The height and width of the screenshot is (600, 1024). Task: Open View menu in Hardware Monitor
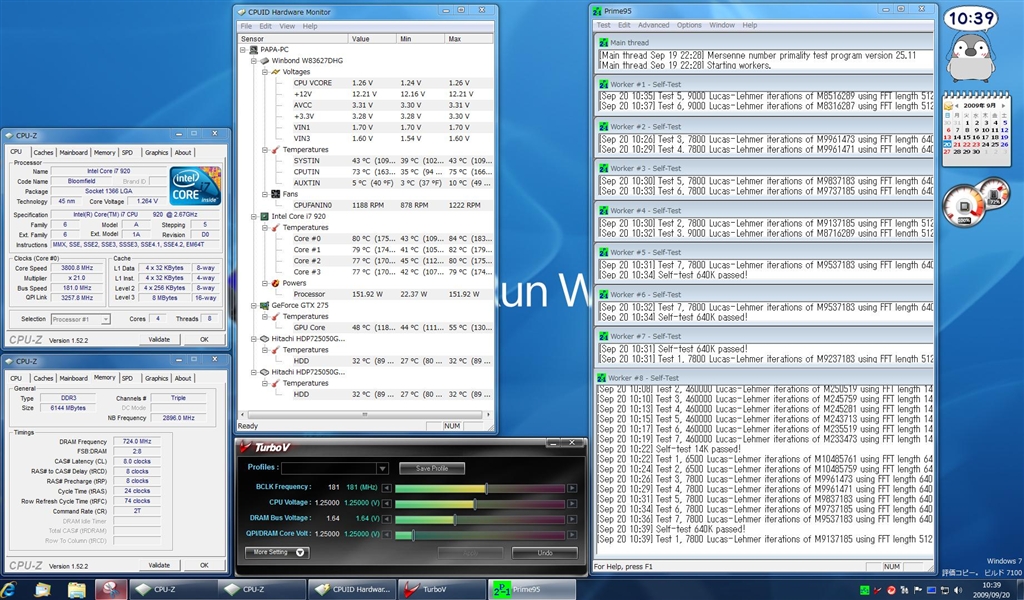click(x=287, y=26)
